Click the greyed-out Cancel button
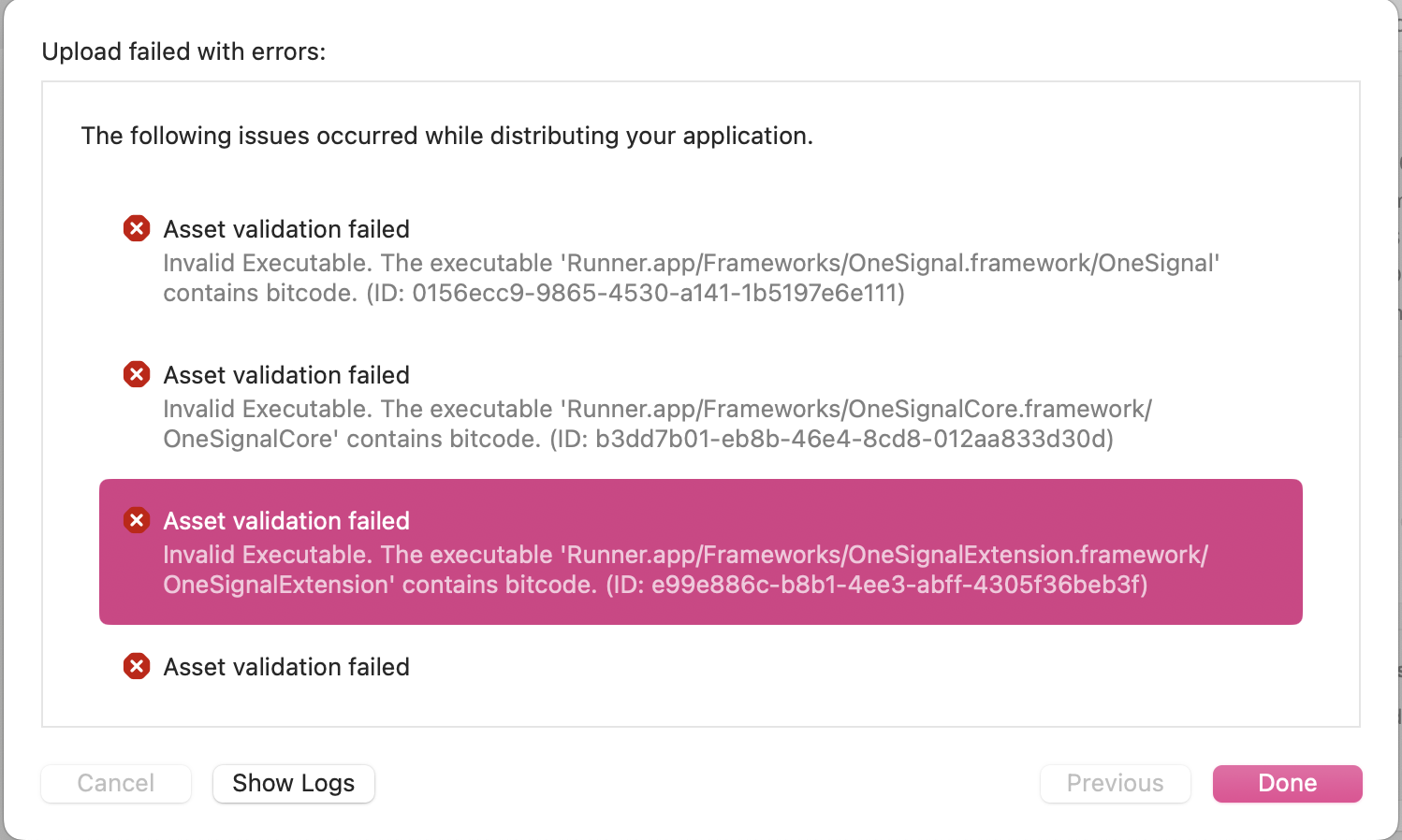 click(x=116, y=783)
